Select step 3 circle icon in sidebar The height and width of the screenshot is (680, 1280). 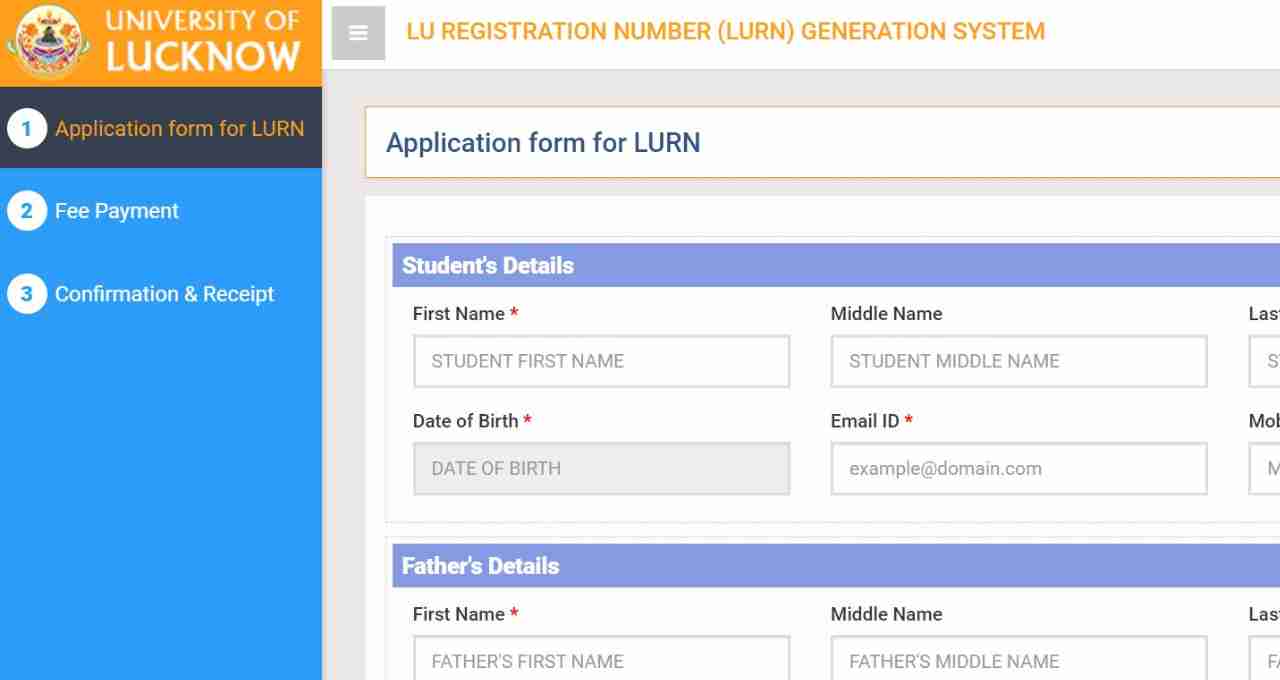tap(27, 294)
